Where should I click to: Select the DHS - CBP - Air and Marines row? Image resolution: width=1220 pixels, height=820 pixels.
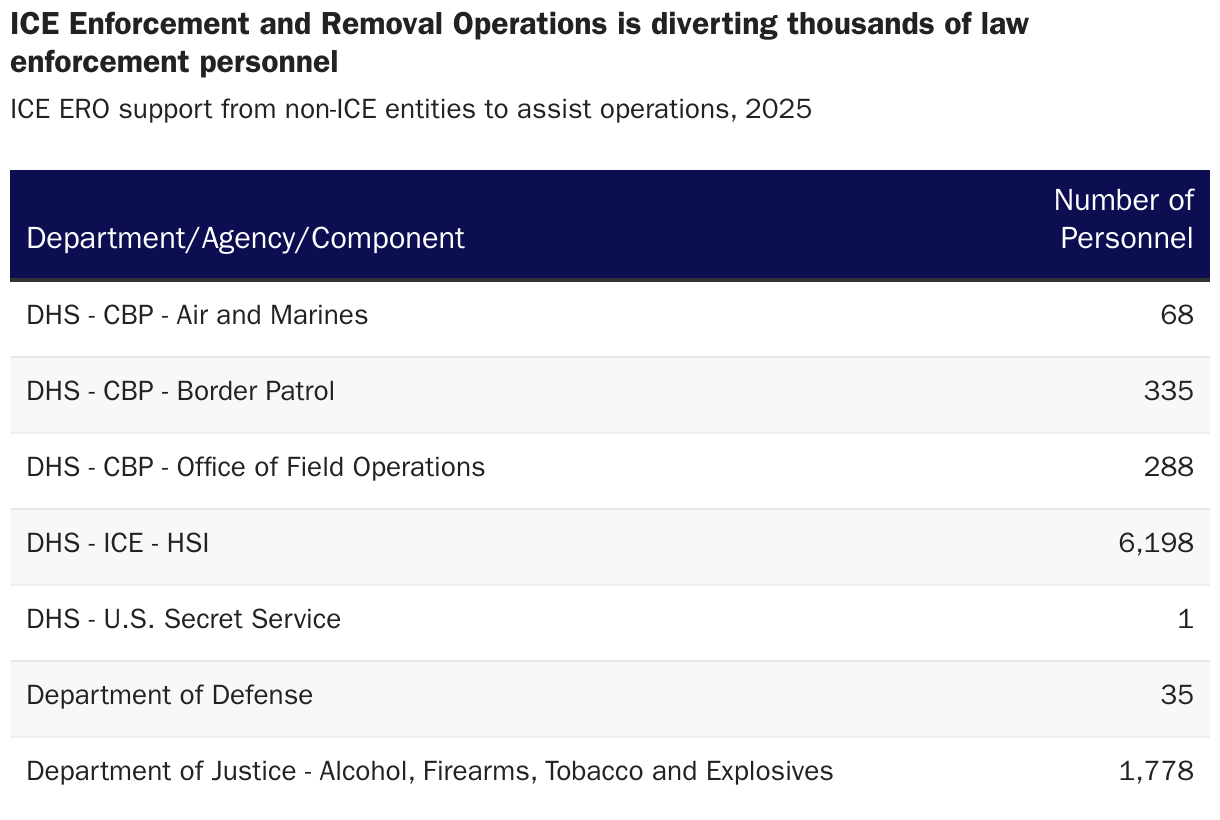pyautogui.click(x=197, y=315)
